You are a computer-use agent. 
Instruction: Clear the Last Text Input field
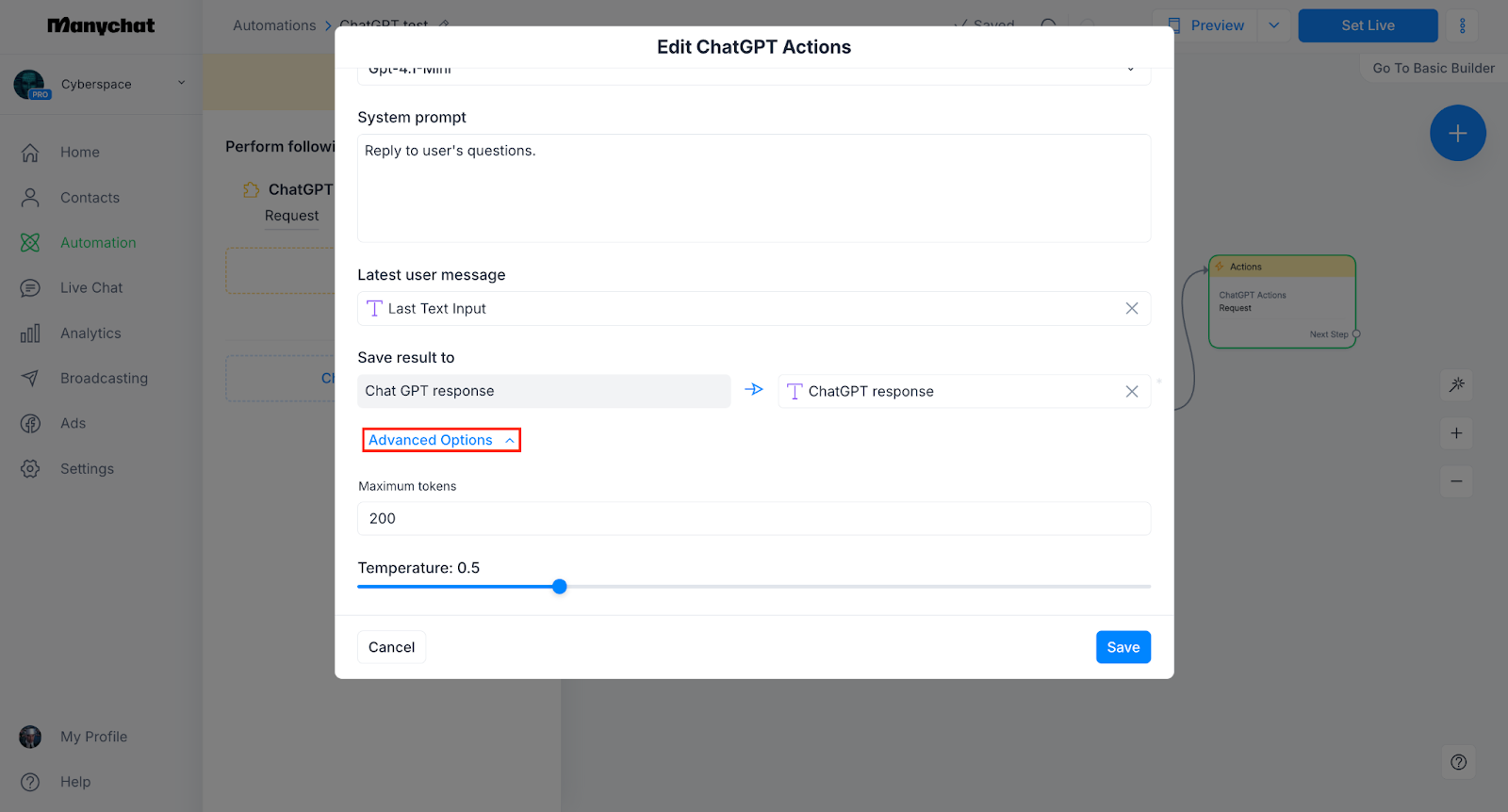point(1131,309)
